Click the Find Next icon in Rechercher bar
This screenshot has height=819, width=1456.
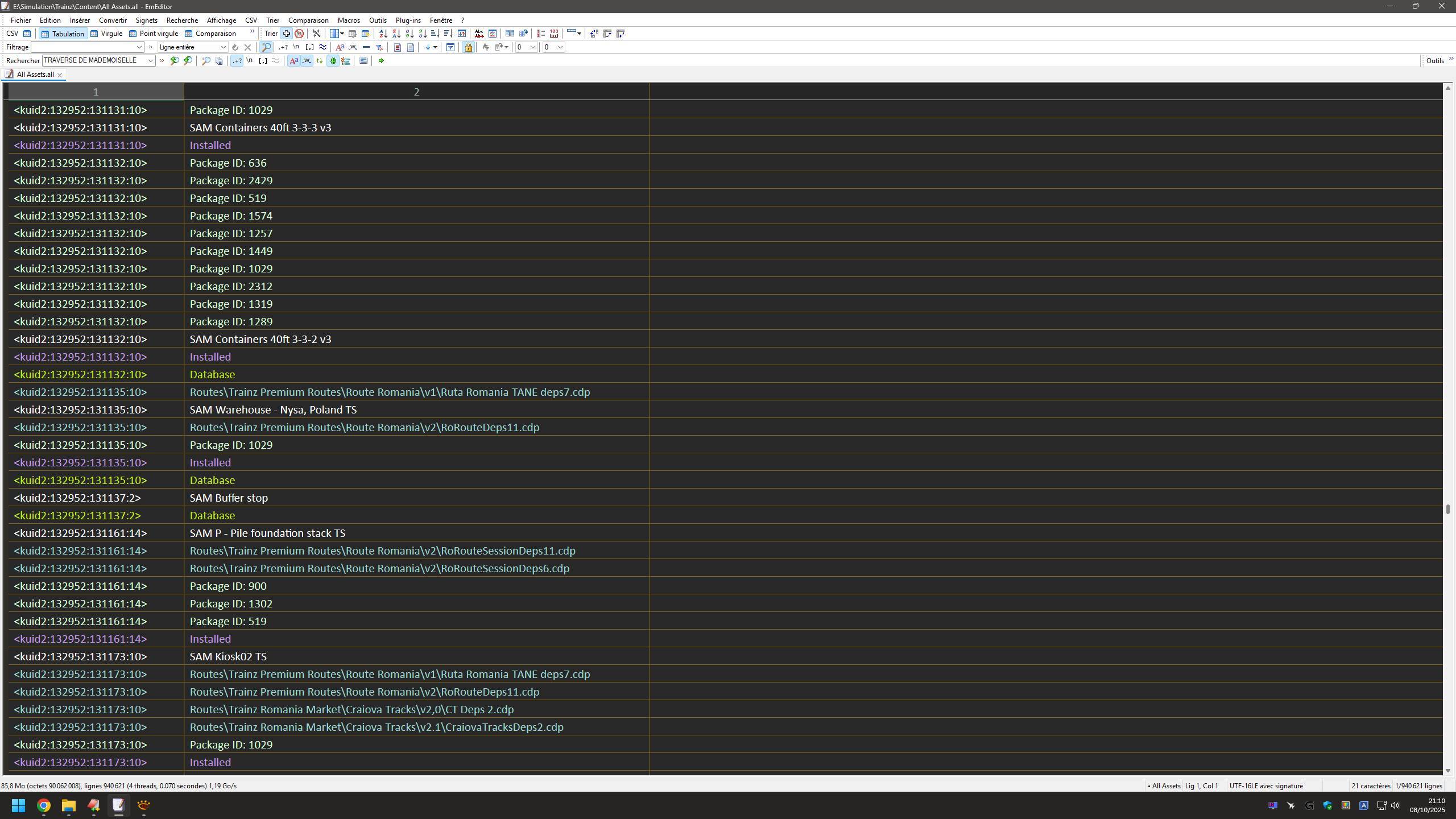click(188, 61)
